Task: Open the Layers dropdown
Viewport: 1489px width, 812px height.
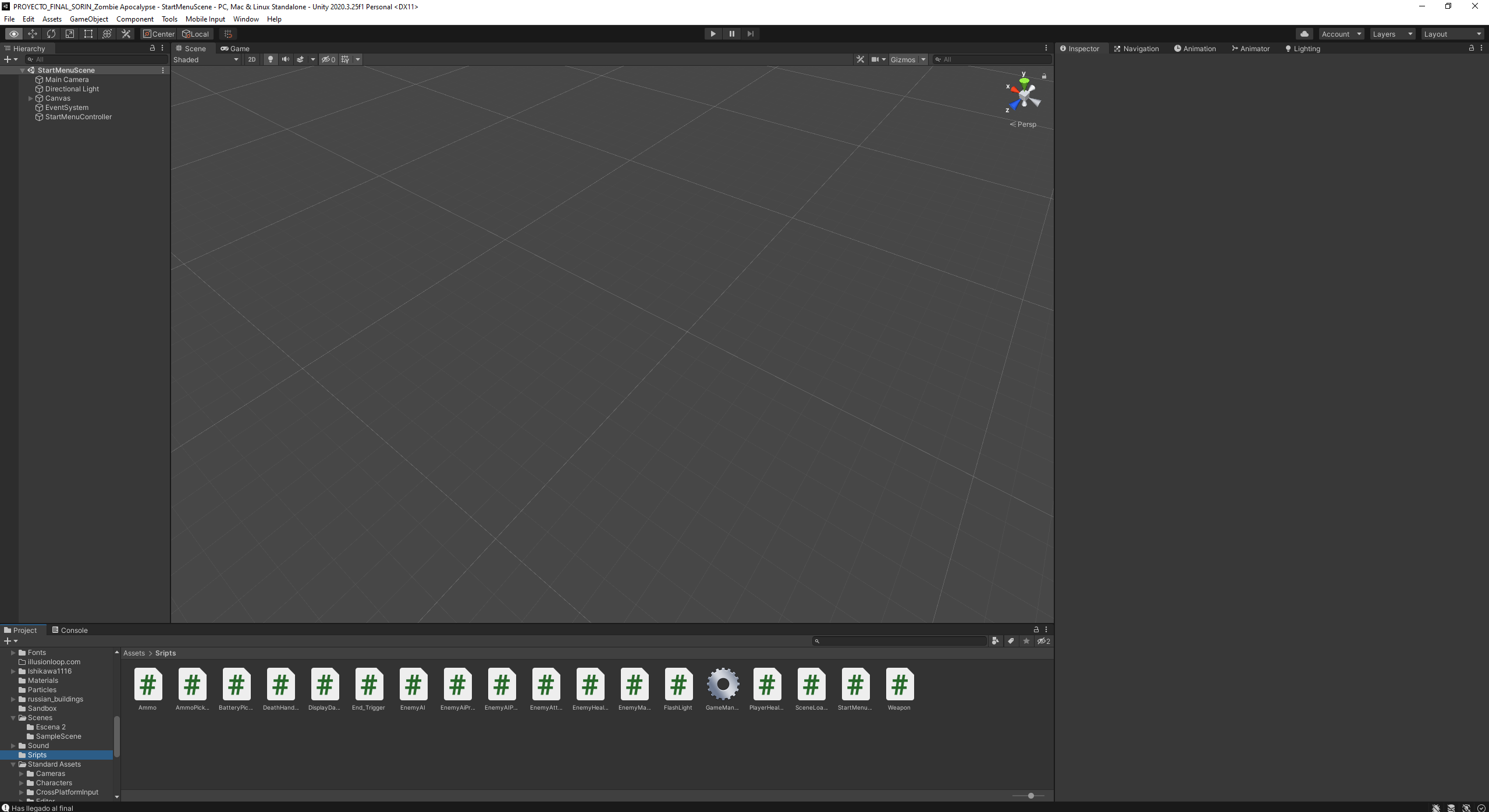Action: [1391, 34]
